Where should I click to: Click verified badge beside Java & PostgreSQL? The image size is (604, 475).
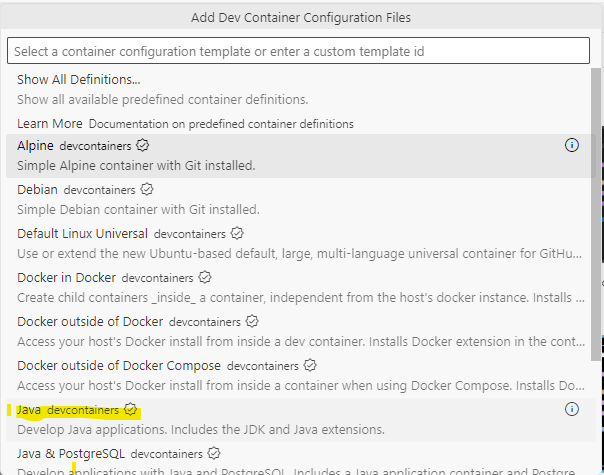click(x=214, y=453)
